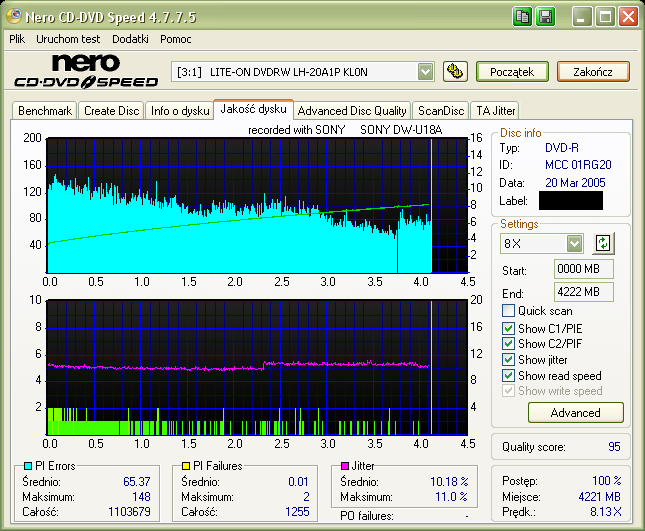Open the Dodatki menu

130,39
